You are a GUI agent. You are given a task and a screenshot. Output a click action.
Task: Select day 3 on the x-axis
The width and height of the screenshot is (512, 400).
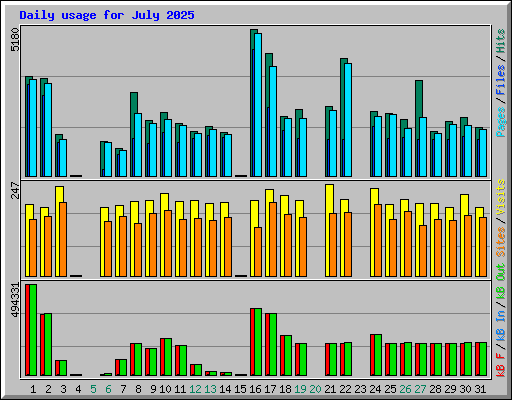(63, 389)
